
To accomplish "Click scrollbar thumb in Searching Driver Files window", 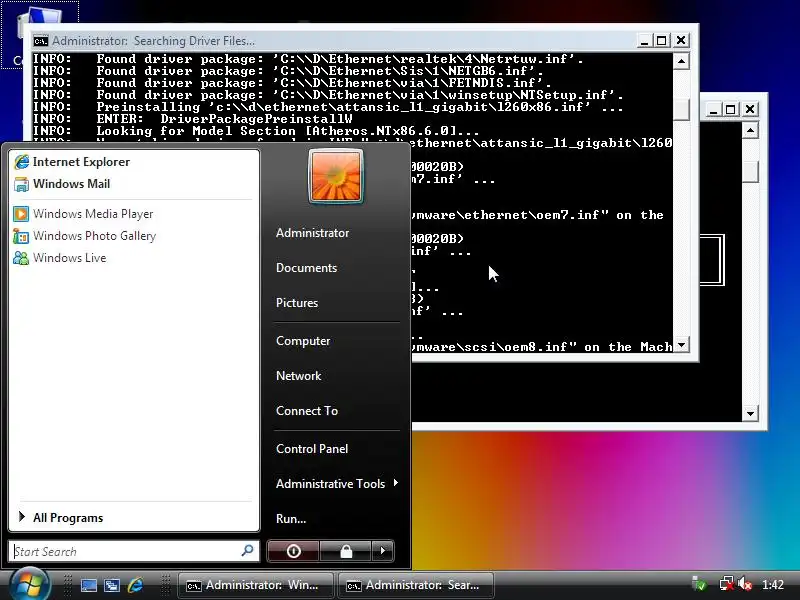I will point(681,109).
